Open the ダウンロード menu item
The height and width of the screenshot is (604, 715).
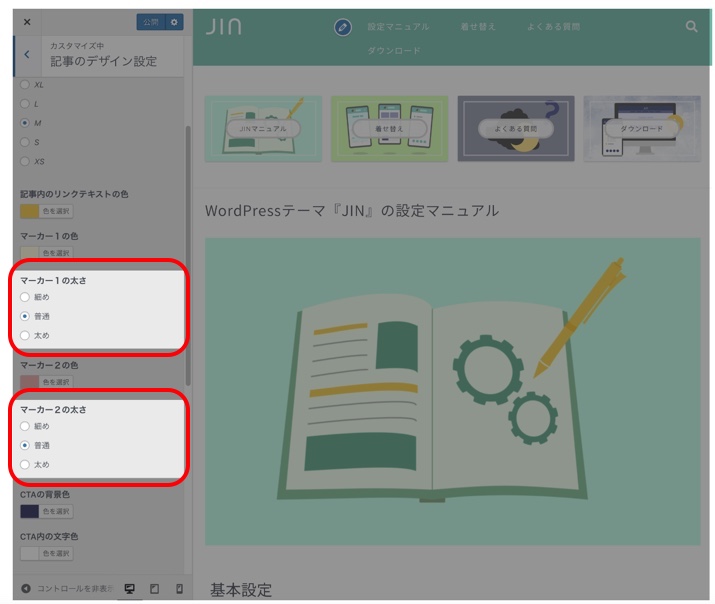pyautogui.click(x=394, y=51)
